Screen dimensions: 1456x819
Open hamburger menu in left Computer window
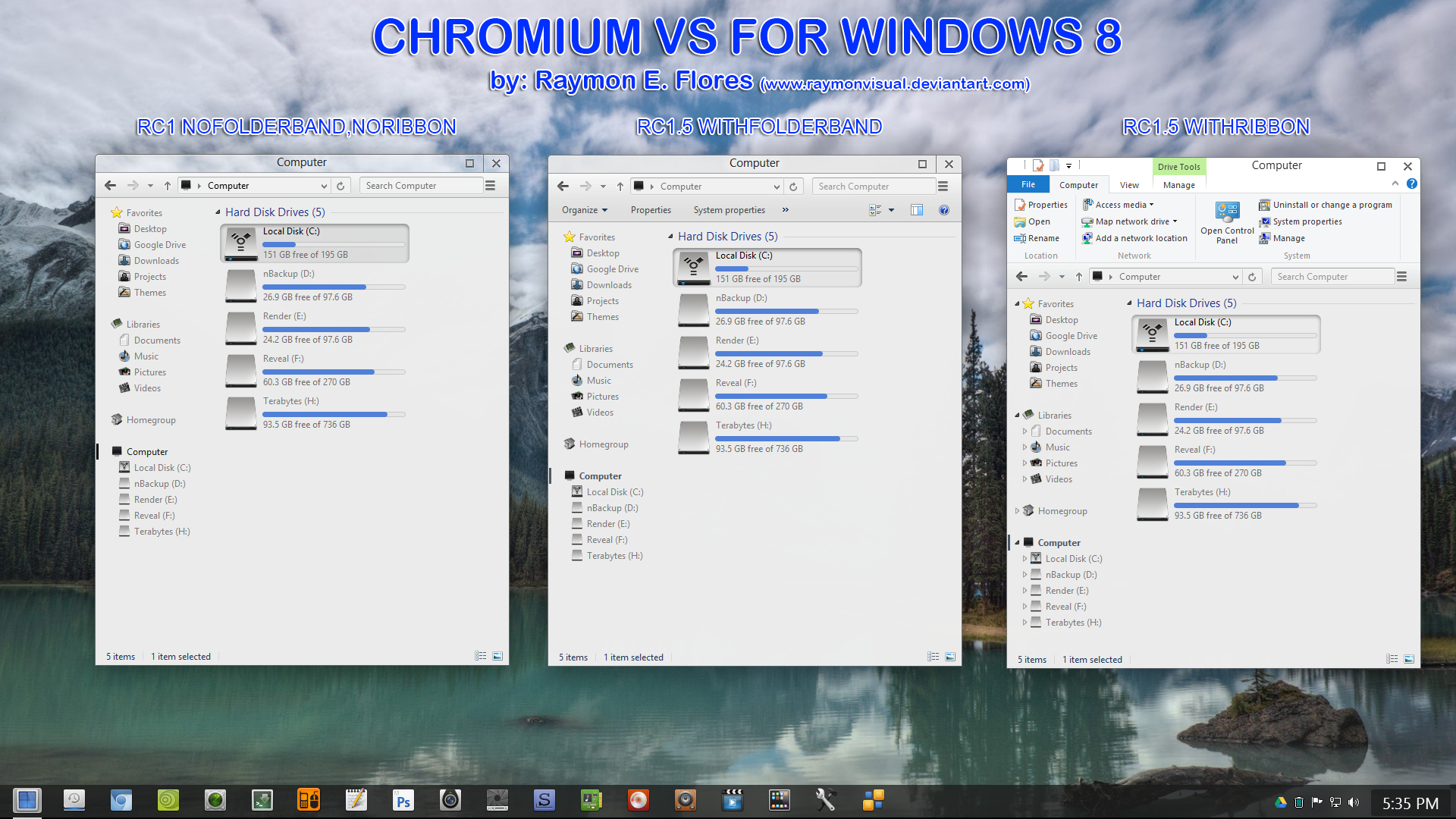491,185
